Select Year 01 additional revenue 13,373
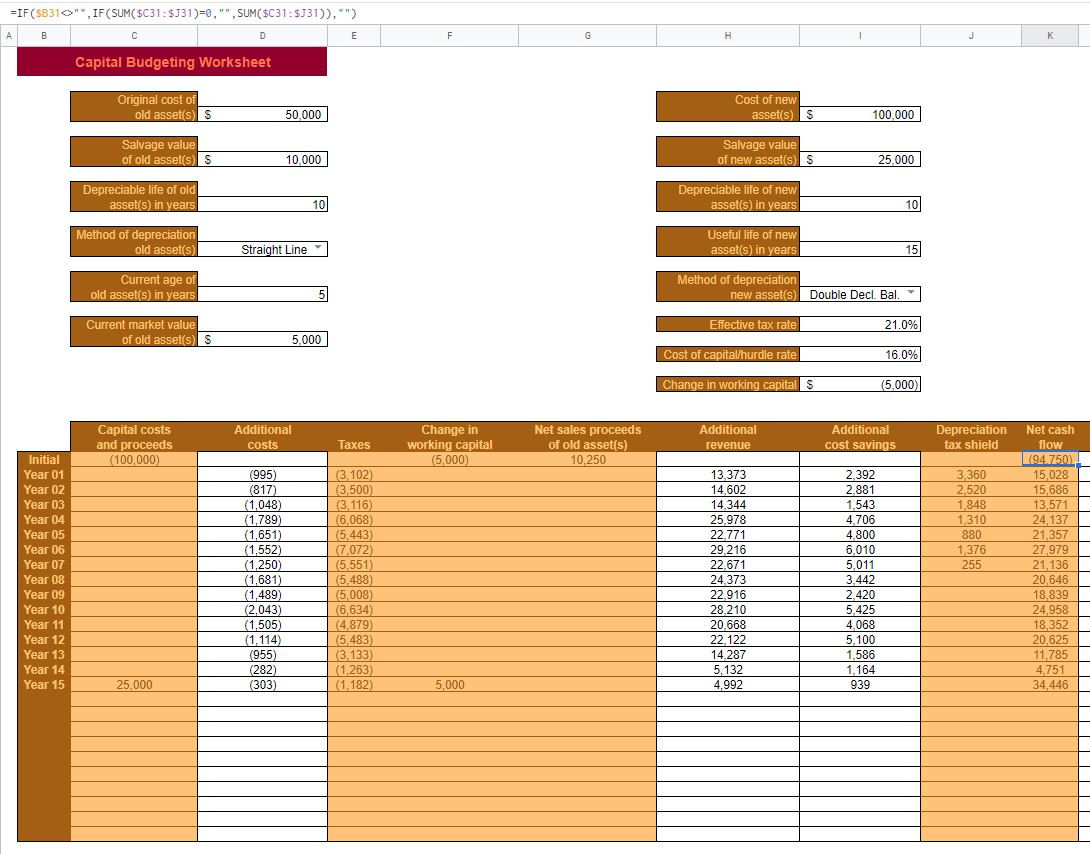The width and height of the screenshot is (1090, 854). coord(728,475)
